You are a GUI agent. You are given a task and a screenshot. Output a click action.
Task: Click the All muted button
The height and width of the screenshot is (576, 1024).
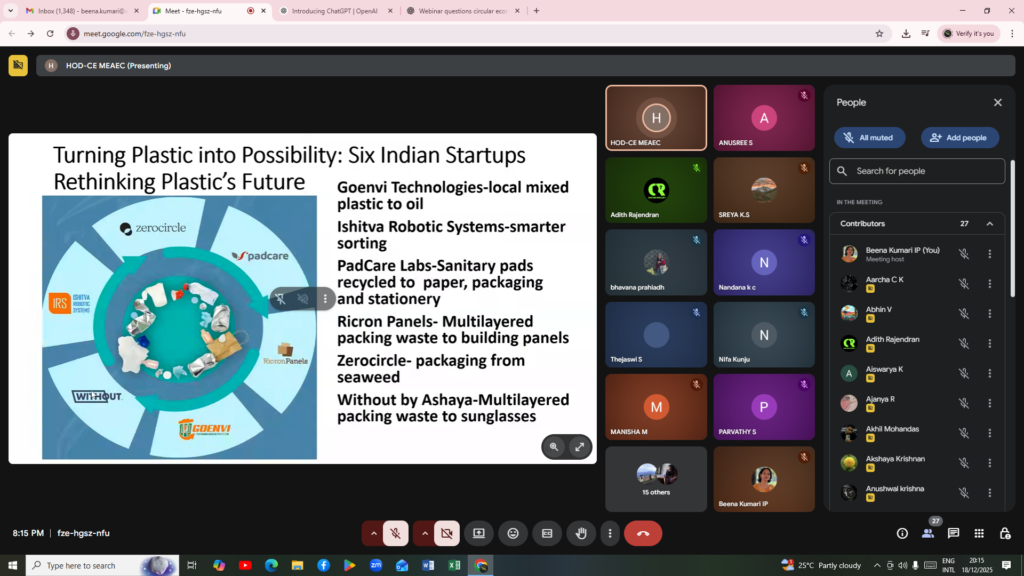870,138
